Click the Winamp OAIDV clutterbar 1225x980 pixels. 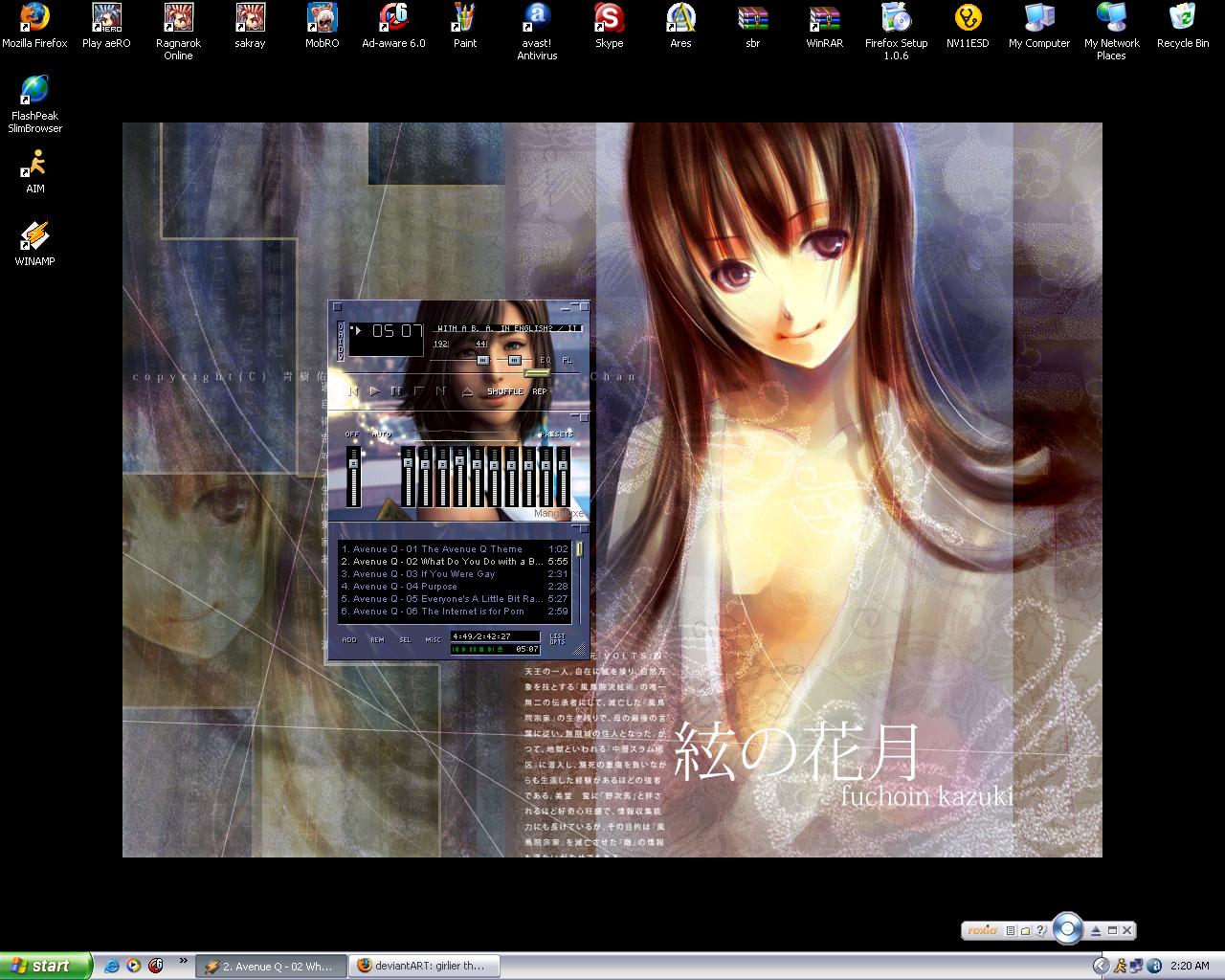[341, 342]
